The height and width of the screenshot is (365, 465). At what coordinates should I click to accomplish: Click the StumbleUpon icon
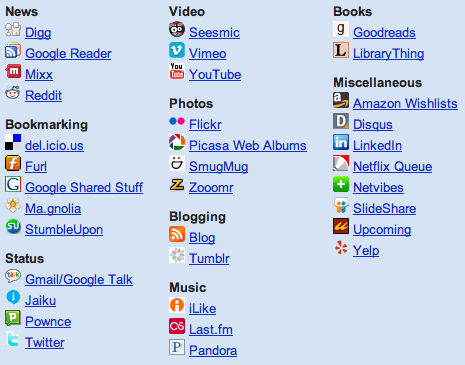[13, 227]
